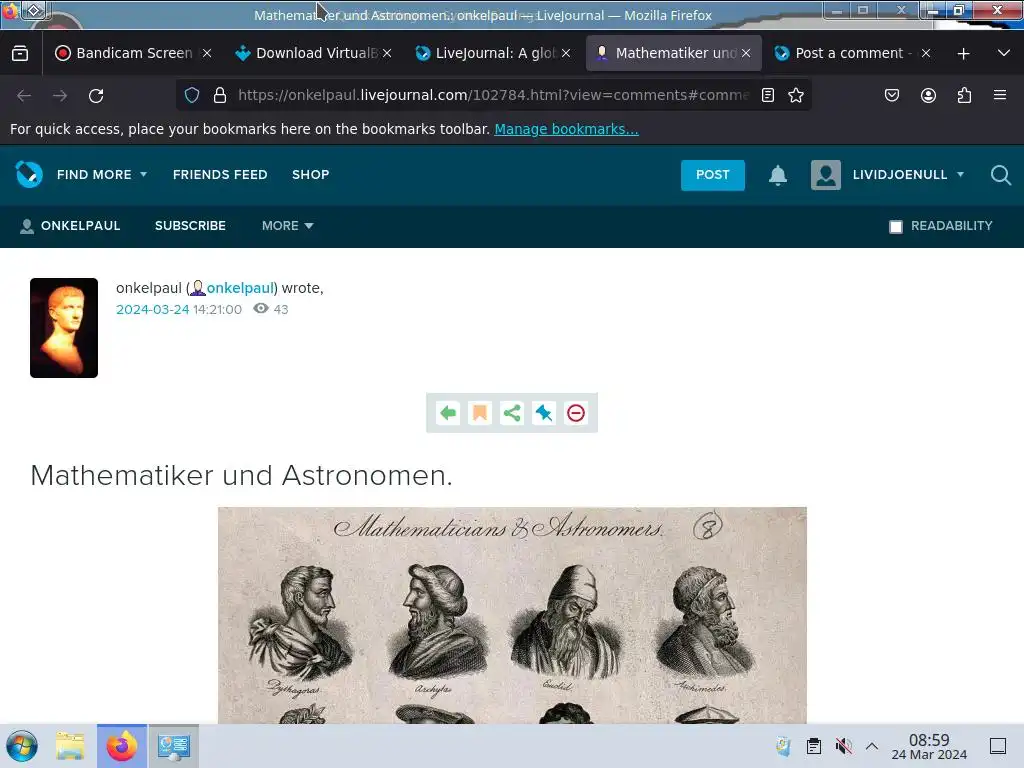The image size is (1024, 768).
Task: Pin entry with blue pushpin icon
Action: pyautogui.click(x=543, y=413)
